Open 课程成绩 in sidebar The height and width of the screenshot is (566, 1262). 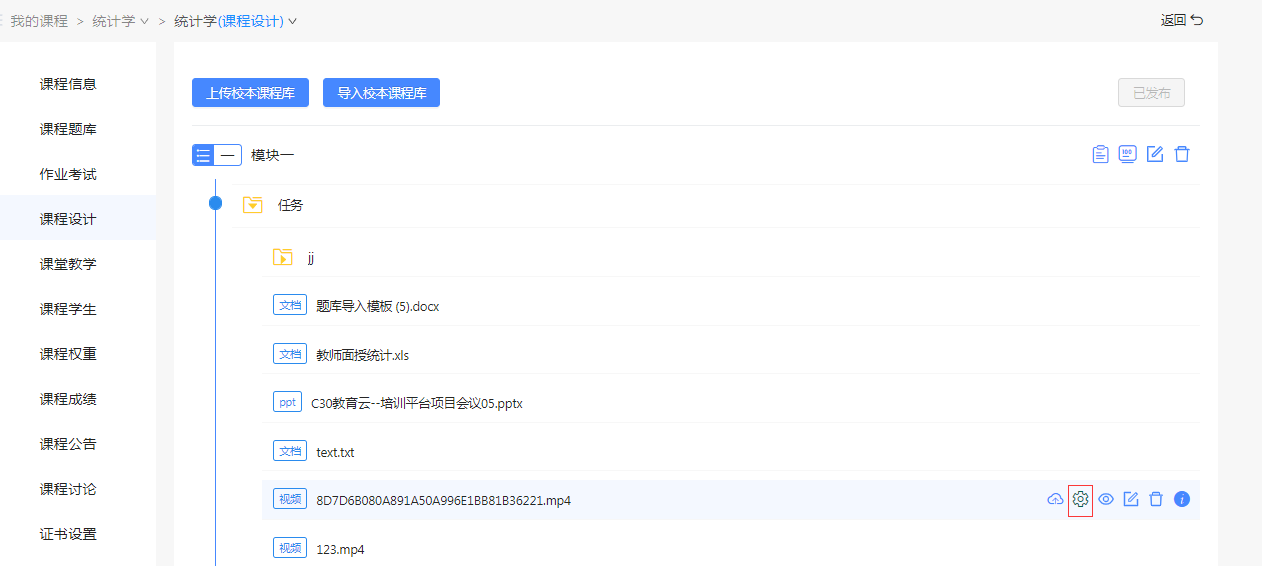tap(68, 399)
